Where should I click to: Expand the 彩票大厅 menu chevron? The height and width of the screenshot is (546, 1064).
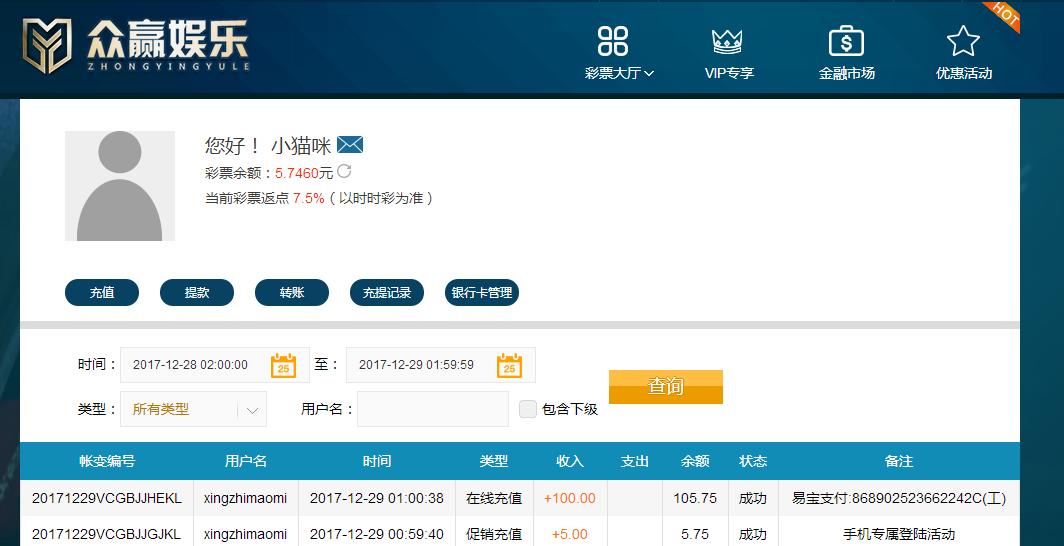click(649, 73)
